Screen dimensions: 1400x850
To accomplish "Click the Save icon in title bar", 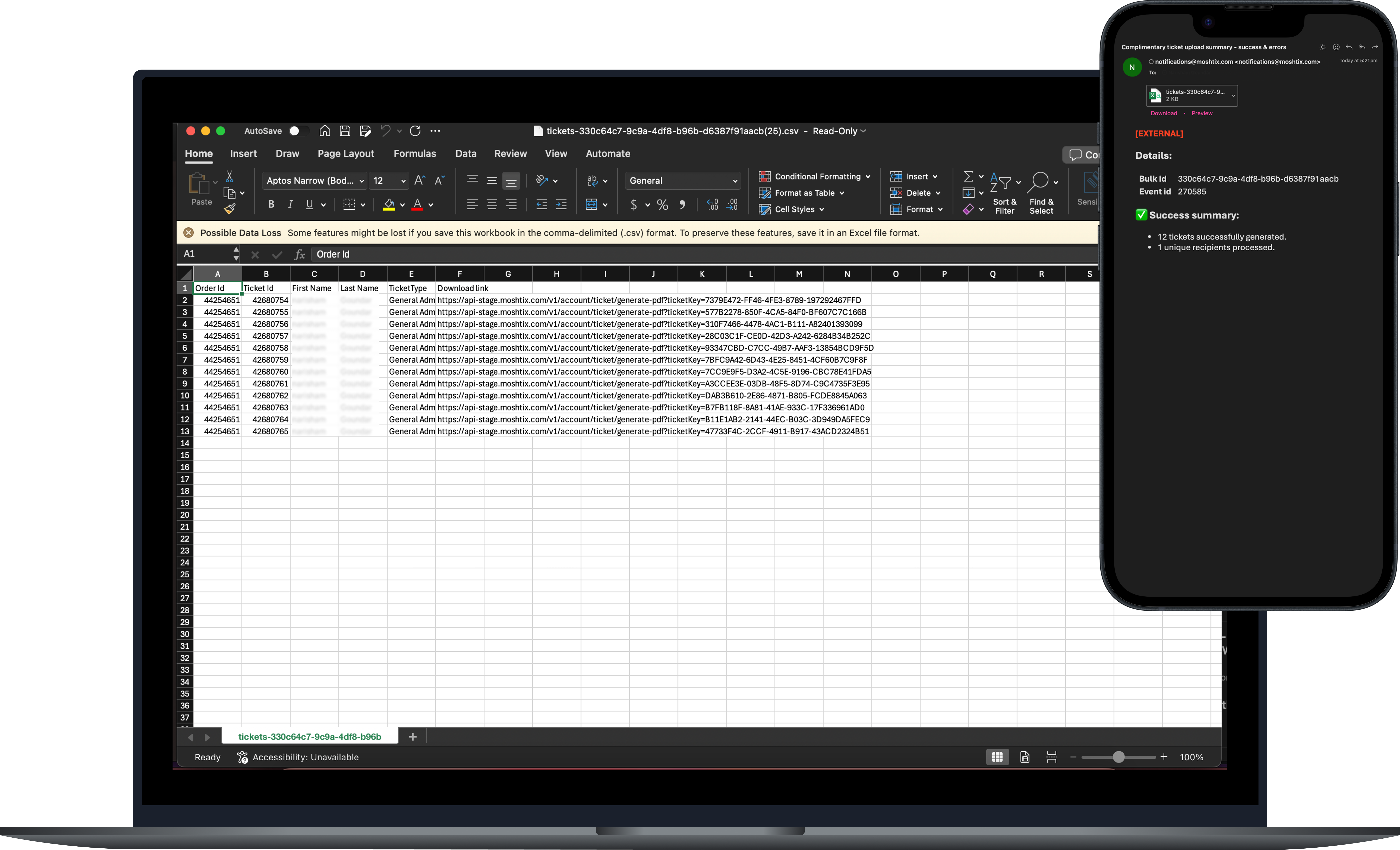I will [345, 131].
